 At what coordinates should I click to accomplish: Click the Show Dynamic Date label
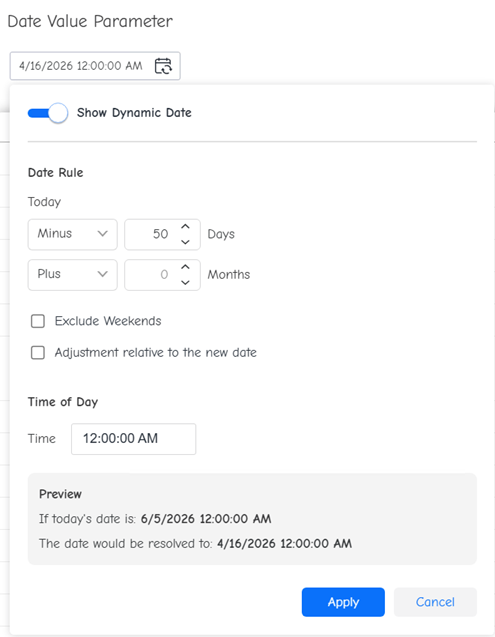click(134, 113)
